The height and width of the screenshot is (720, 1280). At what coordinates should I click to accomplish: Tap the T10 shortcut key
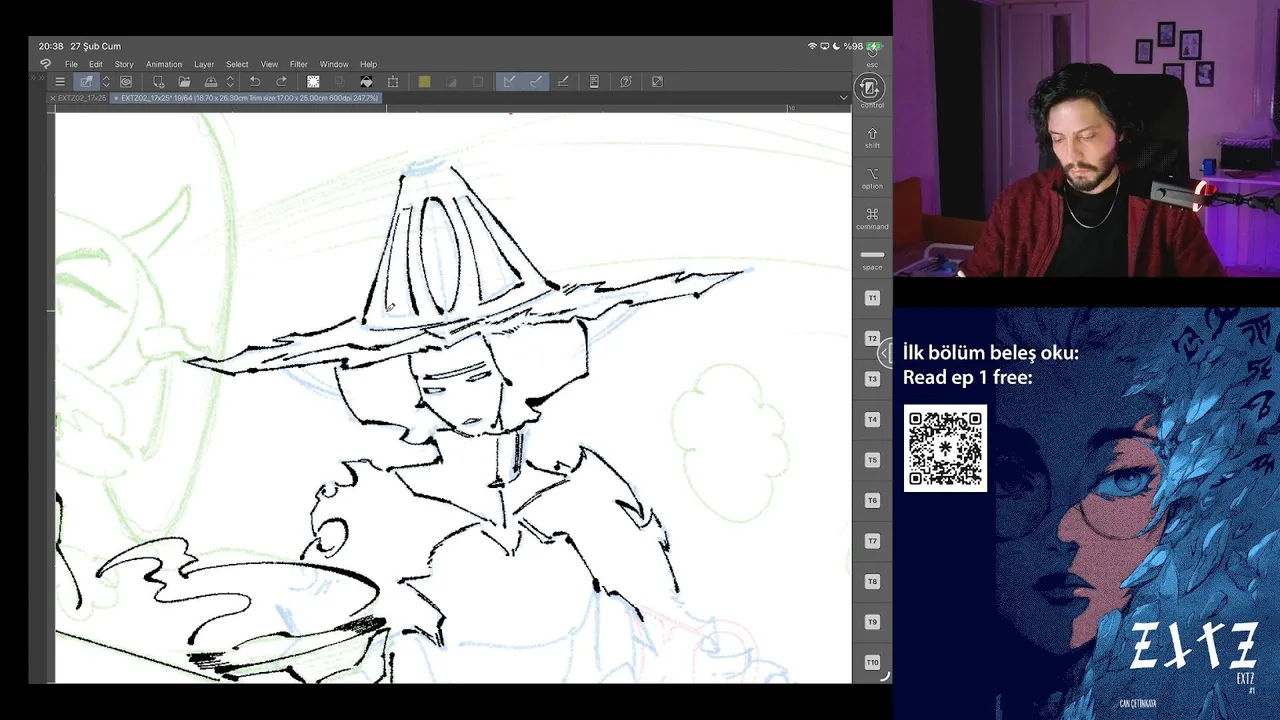[872, 662]
